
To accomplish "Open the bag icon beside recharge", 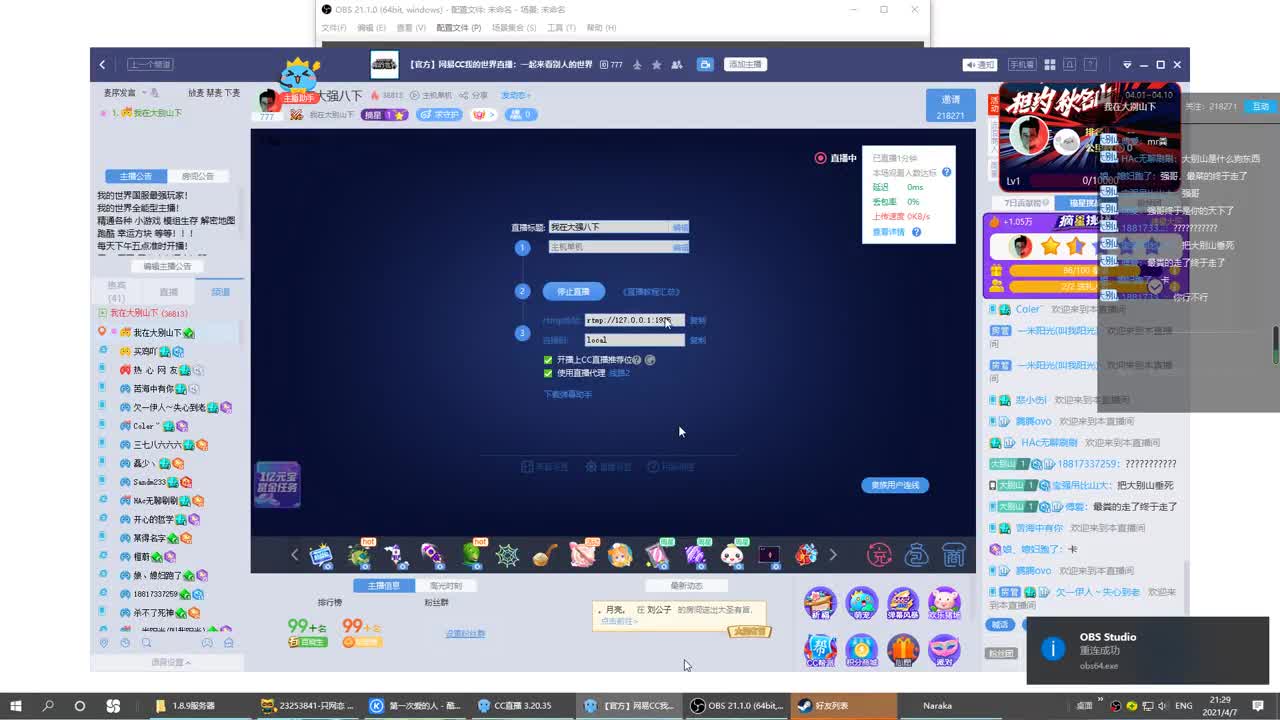I will (x=916, y=554).
